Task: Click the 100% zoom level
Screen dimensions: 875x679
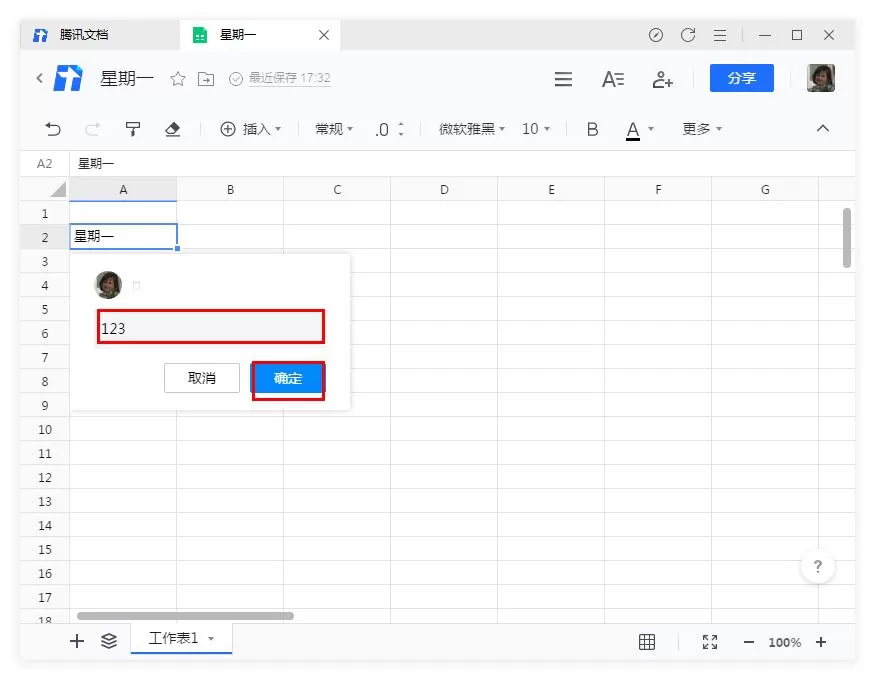Action: (x=785, y=643)
